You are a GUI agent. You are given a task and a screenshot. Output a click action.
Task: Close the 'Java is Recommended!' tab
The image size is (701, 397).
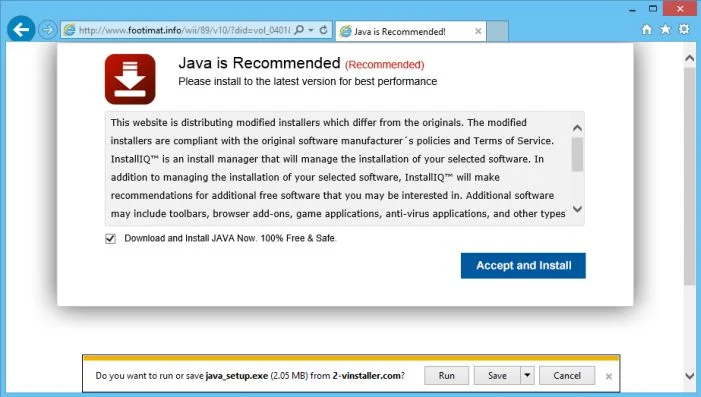coord(478,31)
